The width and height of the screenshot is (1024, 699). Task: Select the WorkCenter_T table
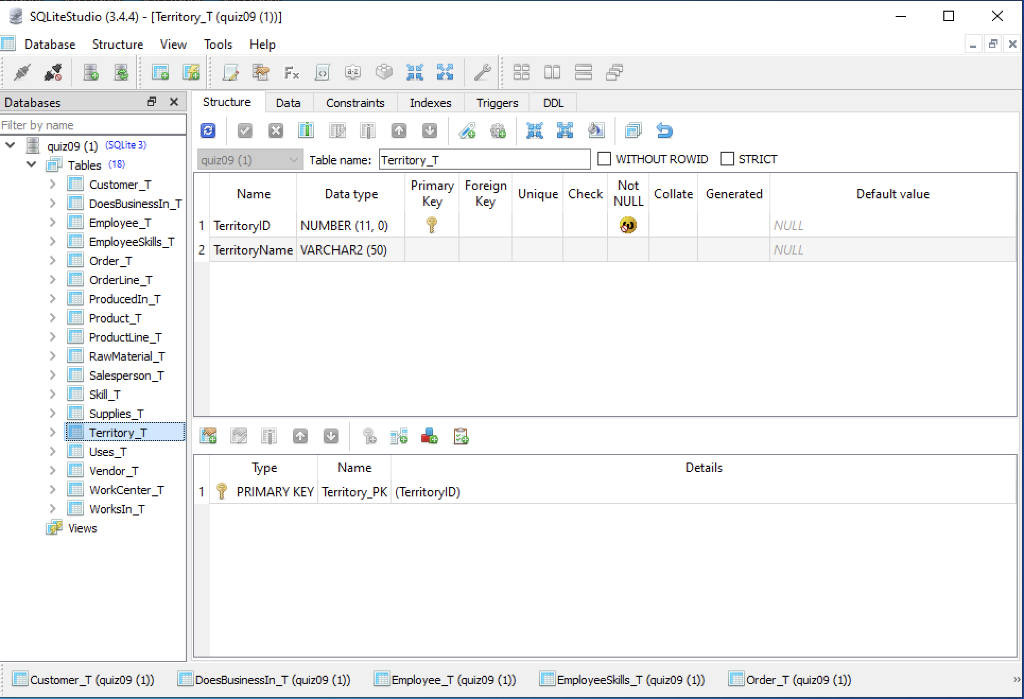[x=126, y=489]
